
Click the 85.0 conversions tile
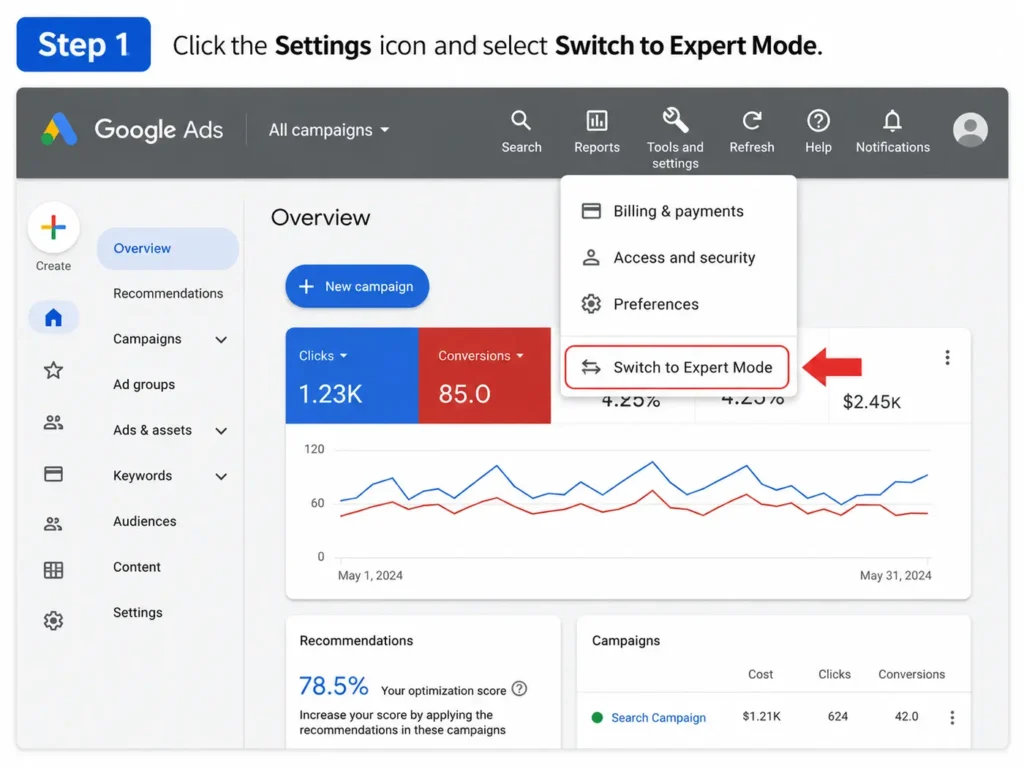click(484, 376)
